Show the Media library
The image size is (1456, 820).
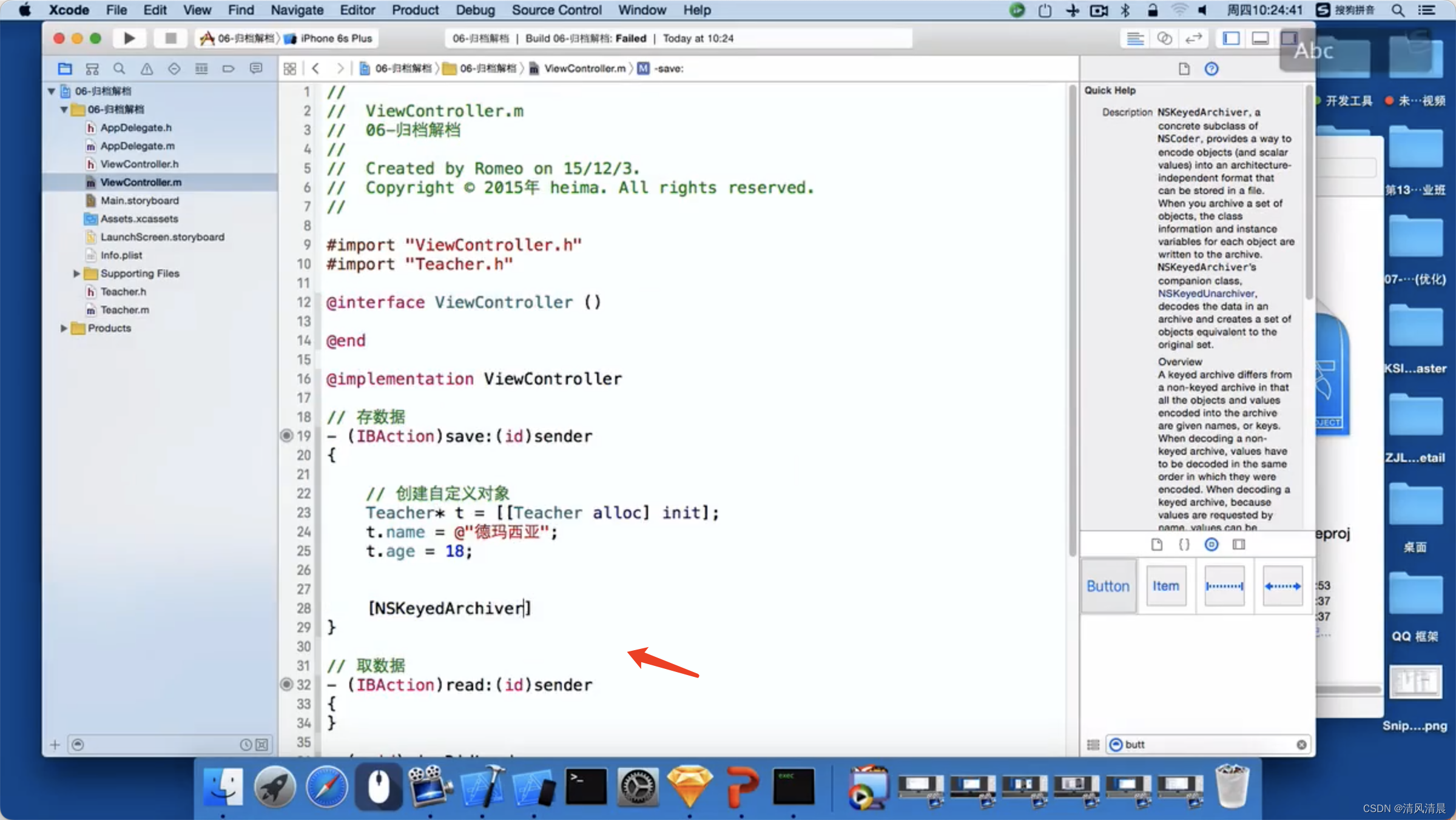tap(1239, 544)
